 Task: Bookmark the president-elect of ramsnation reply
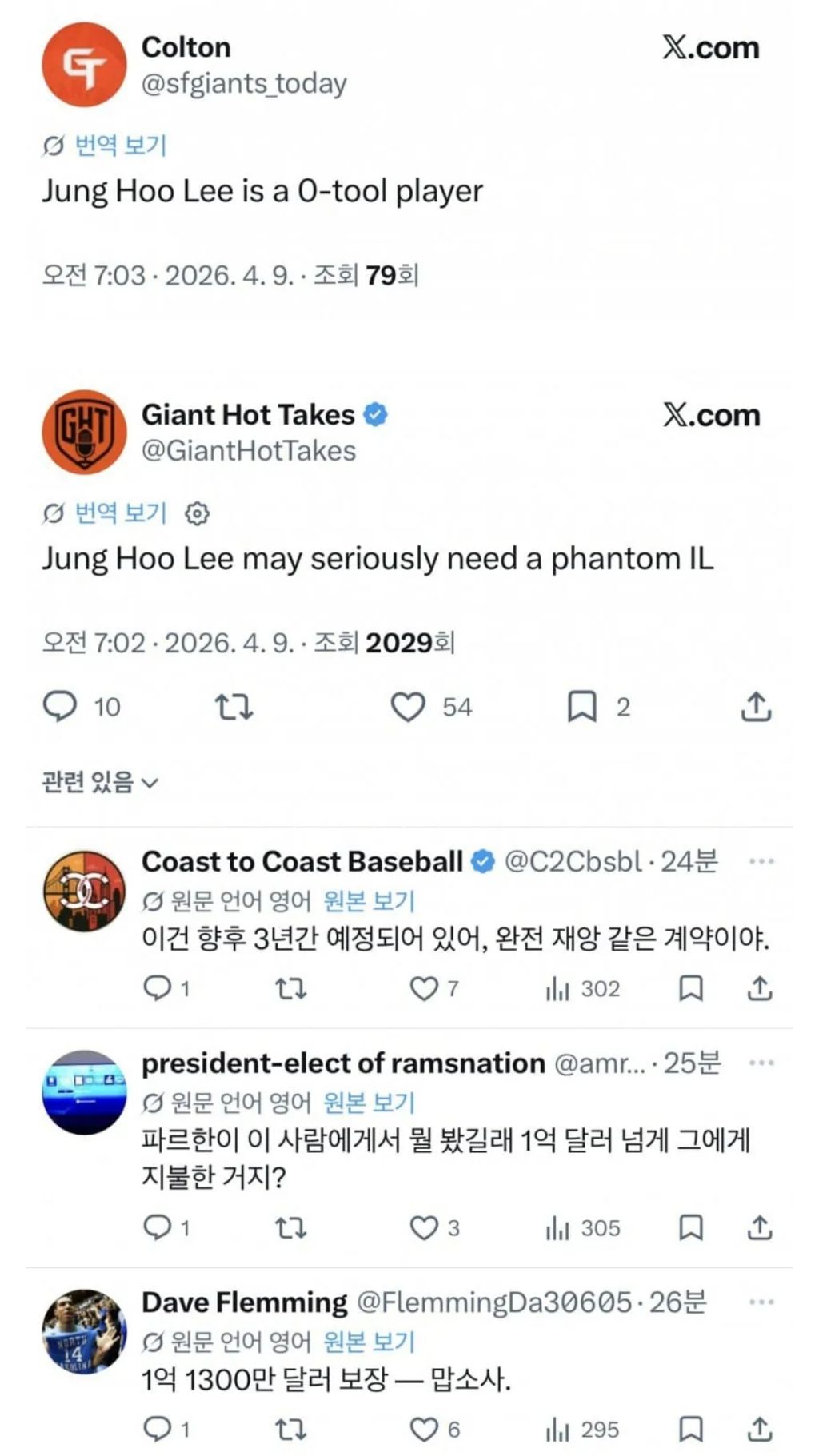pyautogui.click(x=691, y=1227)
